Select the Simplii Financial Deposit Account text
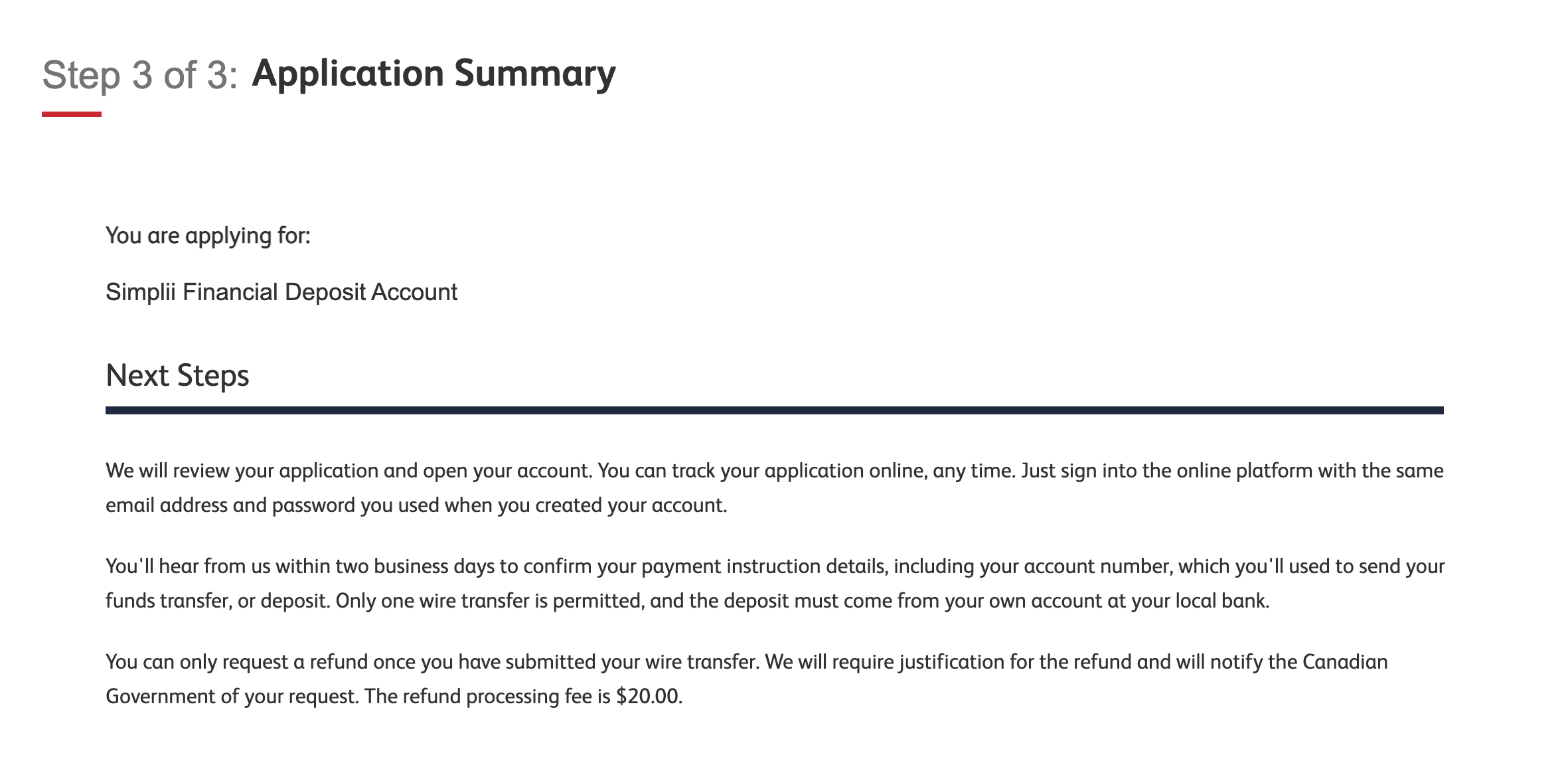Image resolution: width=1568 pixels, height=761 pixels. 281,292
